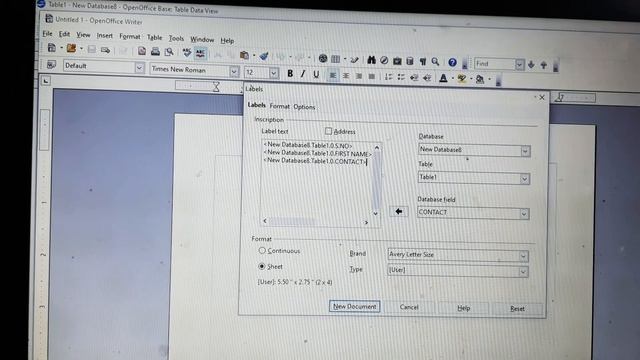
Task: Toggle Nonprinting Characters pilcrow icon
Action: point(423,62)
